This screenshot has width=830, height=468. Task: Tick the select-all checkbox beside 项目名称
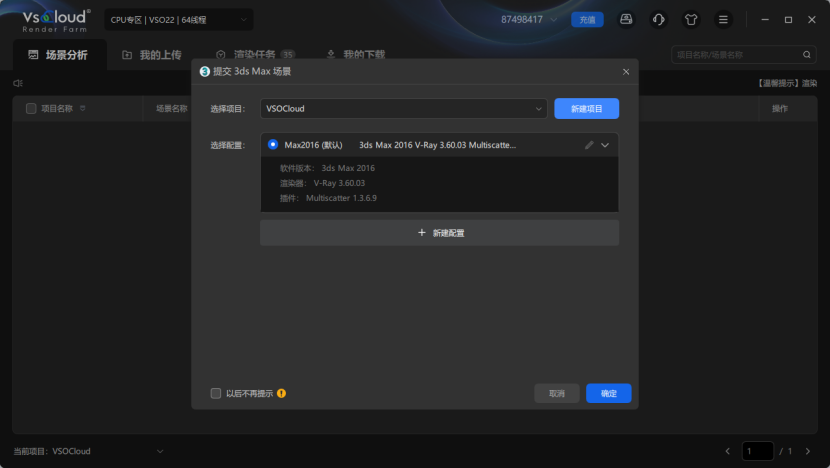pyautogui.click(x=31, y=108)
